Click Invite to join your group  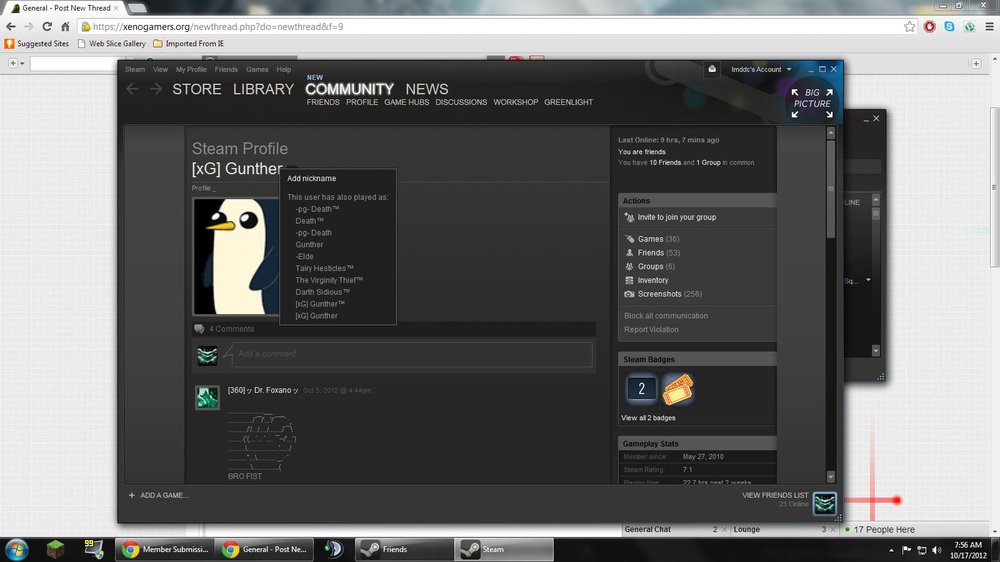677,218
